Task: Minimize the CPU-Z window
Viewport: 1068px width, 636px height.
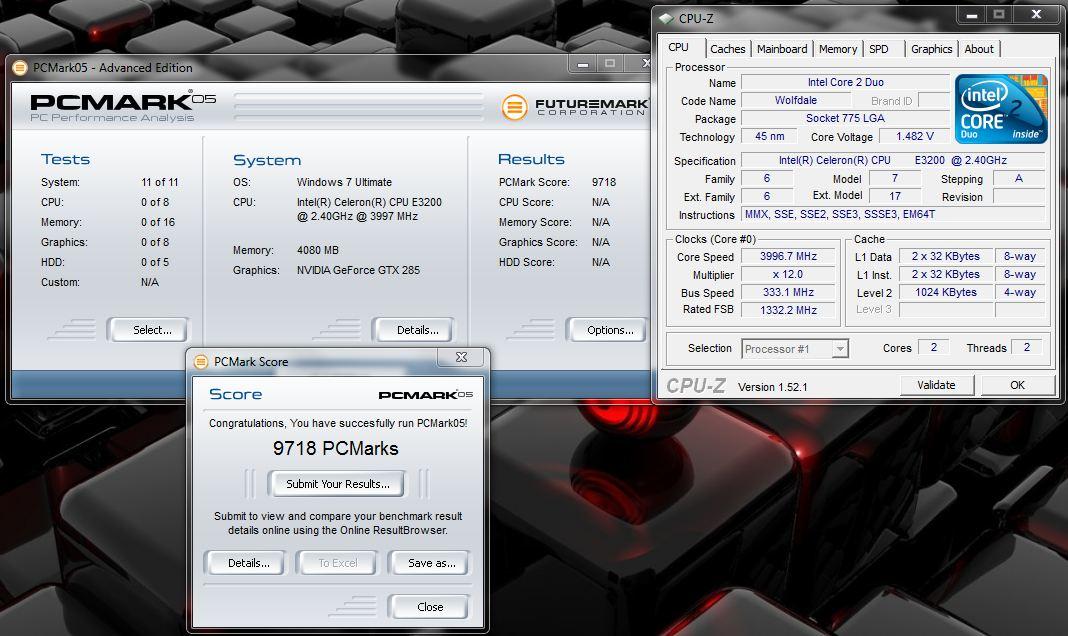Action: pyautogui.click(x=972, y=14)
